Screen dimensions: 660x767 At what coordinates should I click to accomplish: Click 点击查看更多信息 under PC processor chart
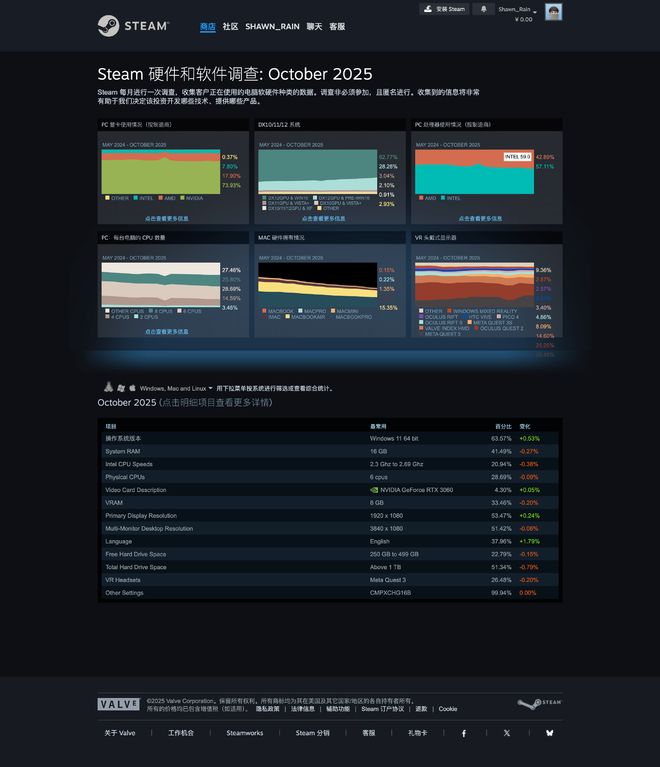[x=480, y=219]
